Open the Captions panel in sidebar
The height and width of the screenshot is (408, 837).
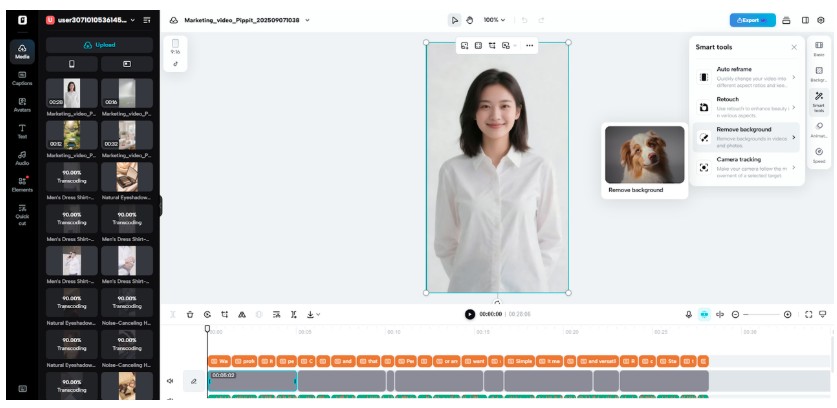[x=22, y=77]
